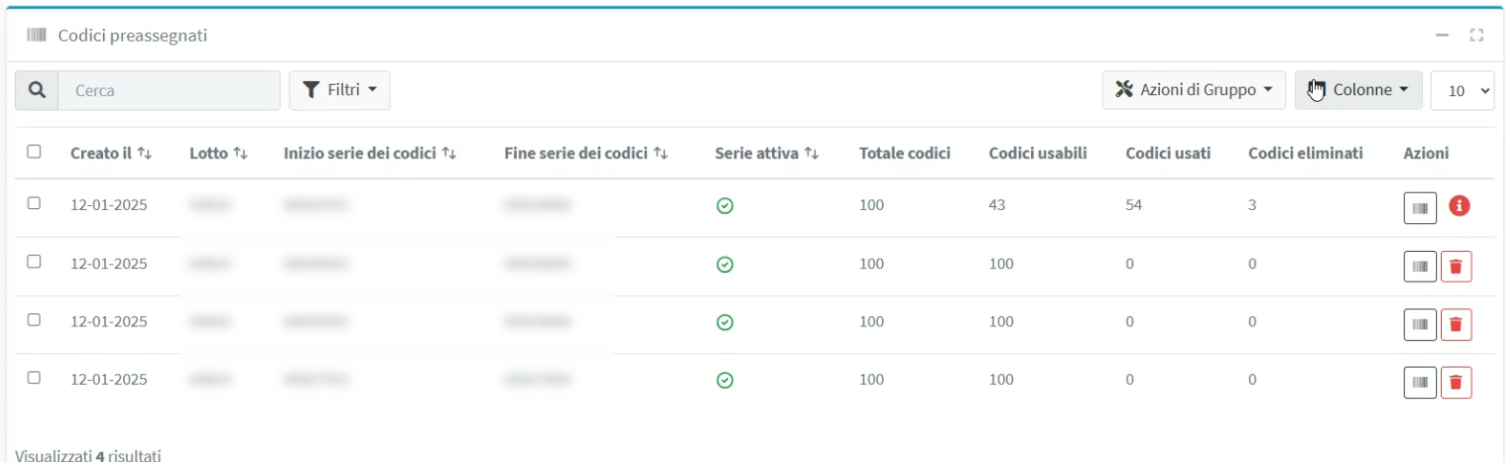Click into the Cerca search field
This screenshot has width=1506, height=462.
[169, 90]
